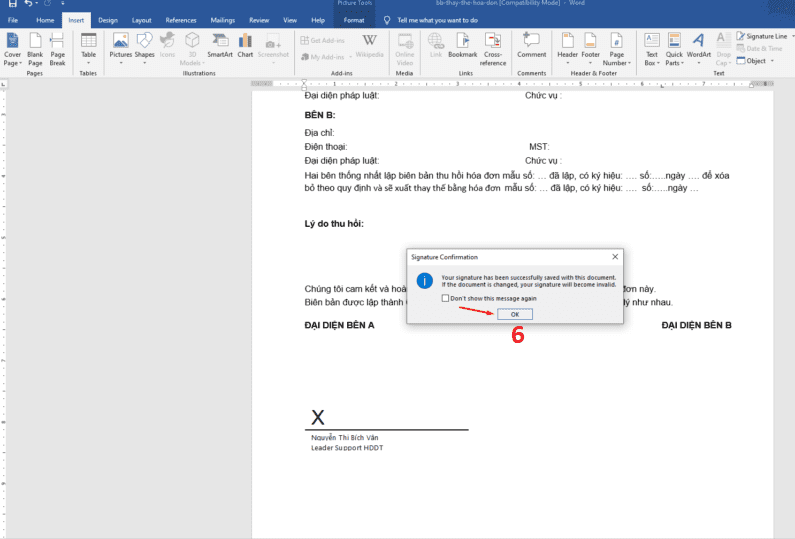Insert a SmartArt graphic
Viewport: 795px width, 539px height.
point(220,46)
